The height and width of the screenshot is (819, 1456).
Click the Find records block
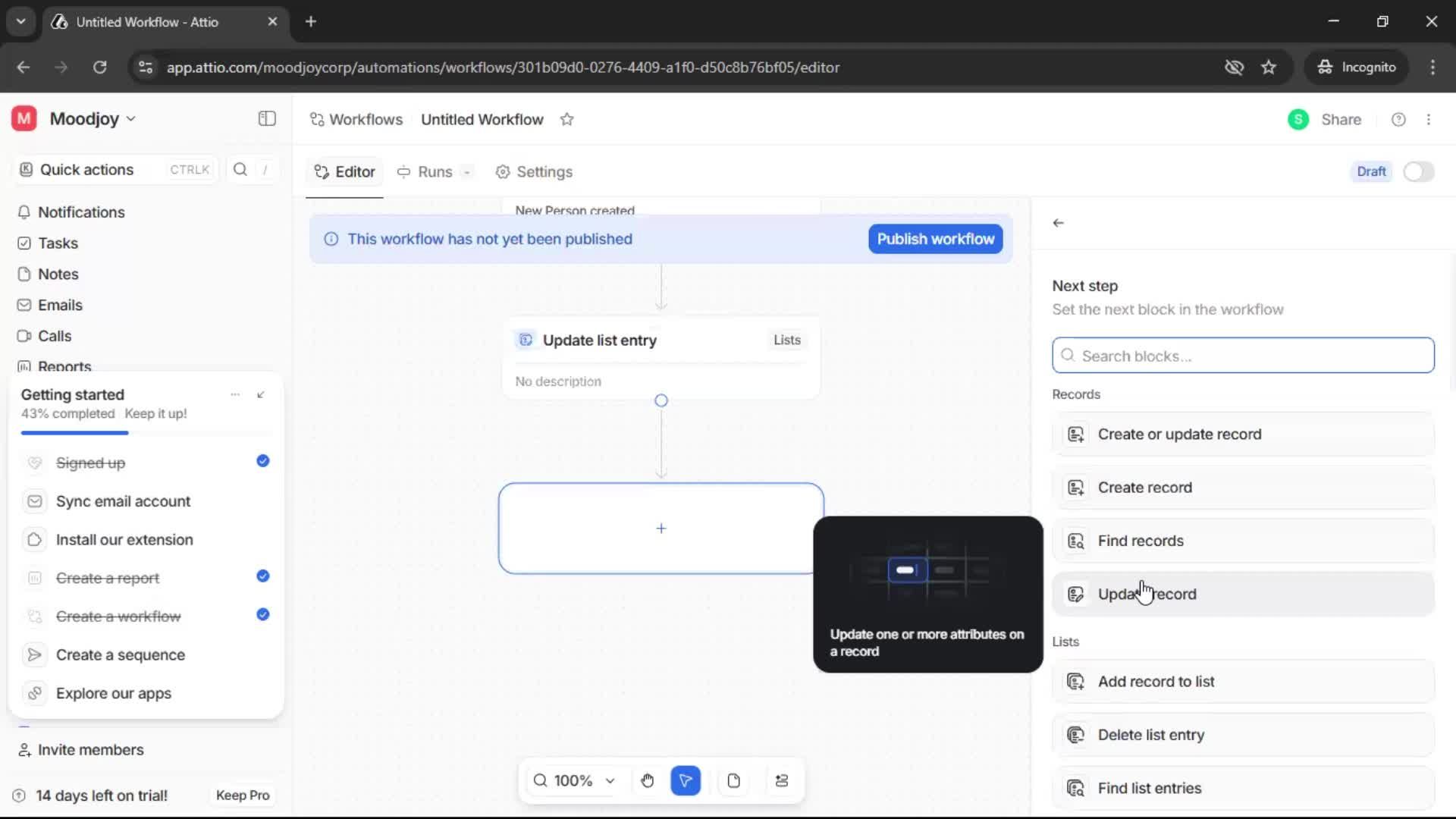(1243, 541)
